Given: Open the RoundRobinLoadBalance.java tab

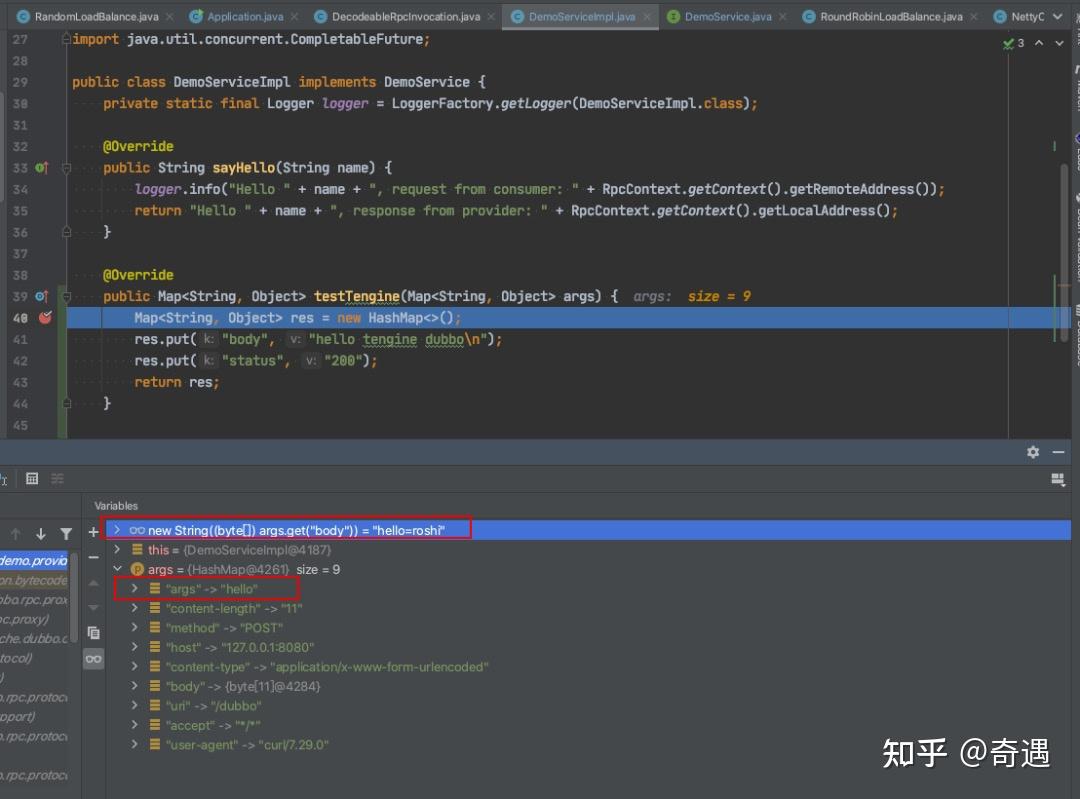Looking at the screenshot, I should point(891,16).
